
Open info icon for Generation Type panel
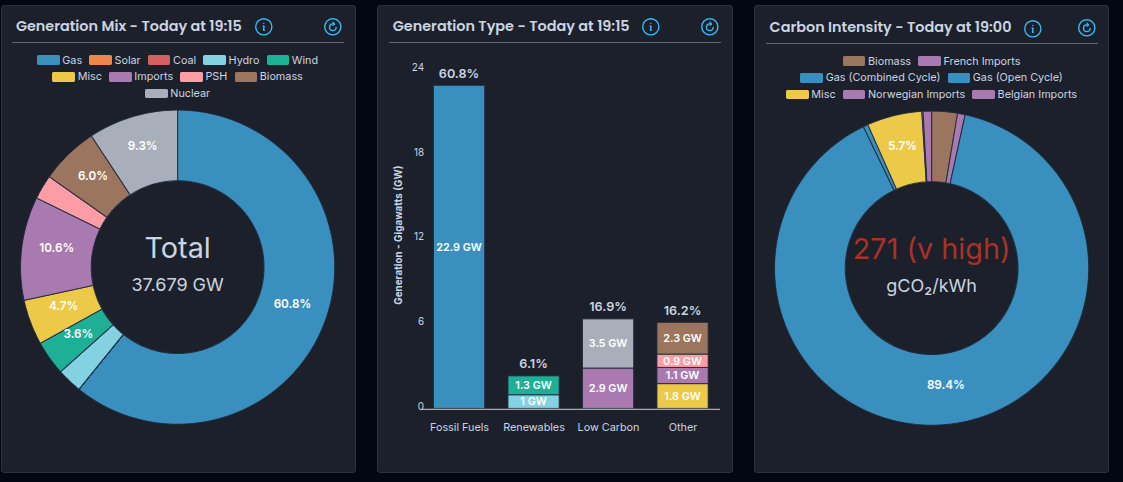650,27
